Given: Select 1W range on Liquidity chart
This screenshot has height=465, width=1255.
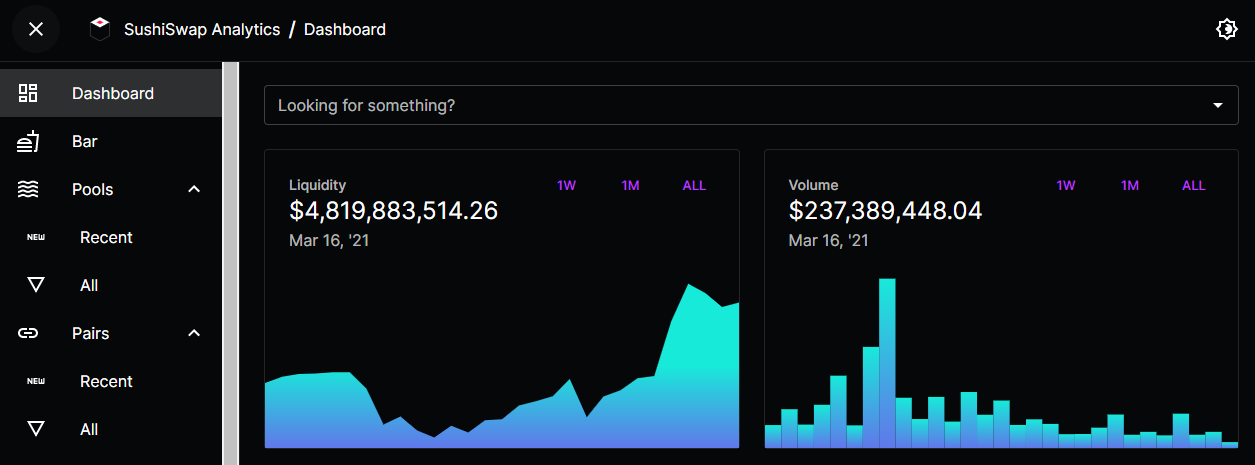Looking at the screenshot, I should (566, 185).
